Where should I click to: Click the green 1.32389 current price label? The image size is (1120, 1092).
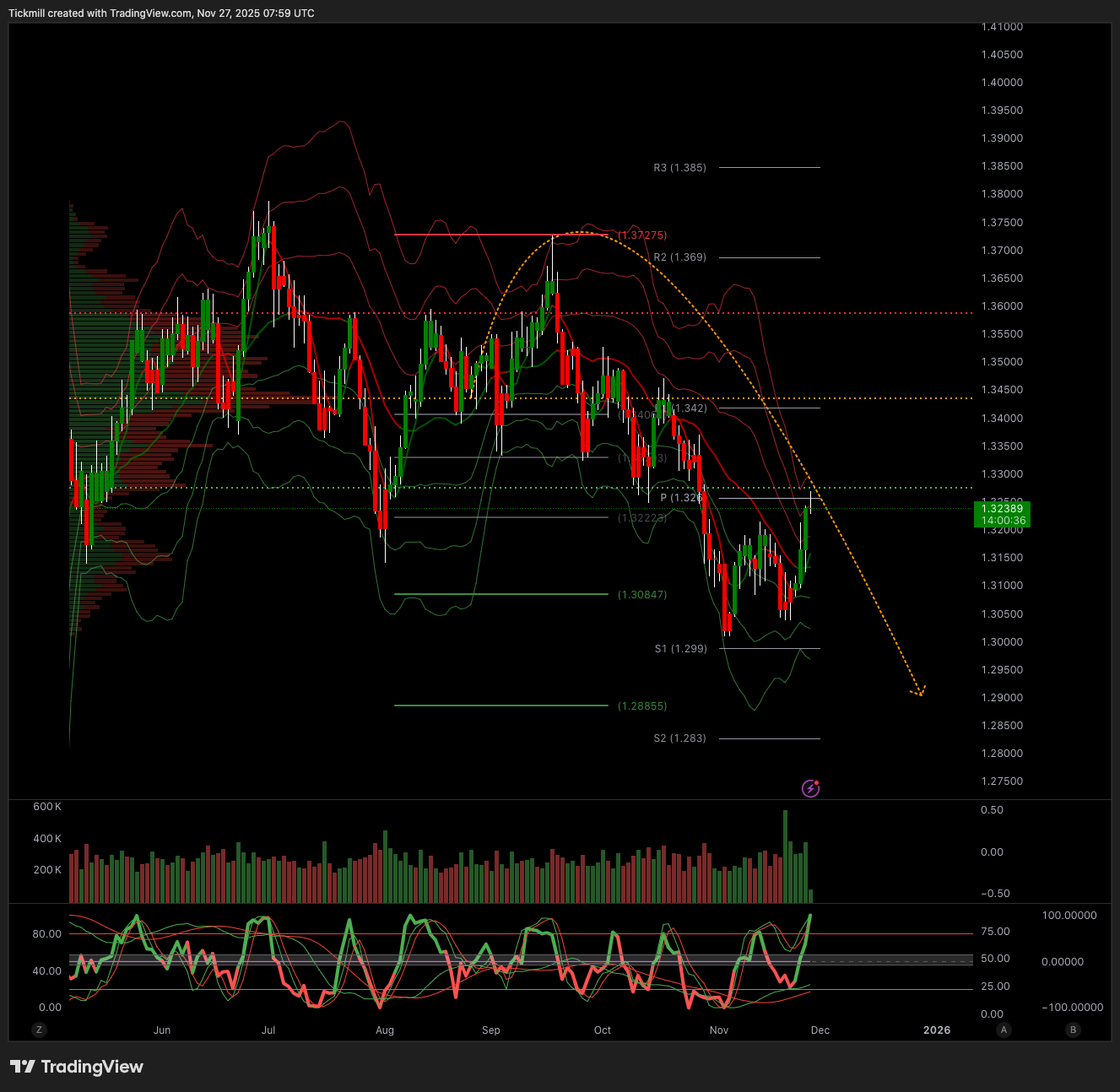[1002, 508]
